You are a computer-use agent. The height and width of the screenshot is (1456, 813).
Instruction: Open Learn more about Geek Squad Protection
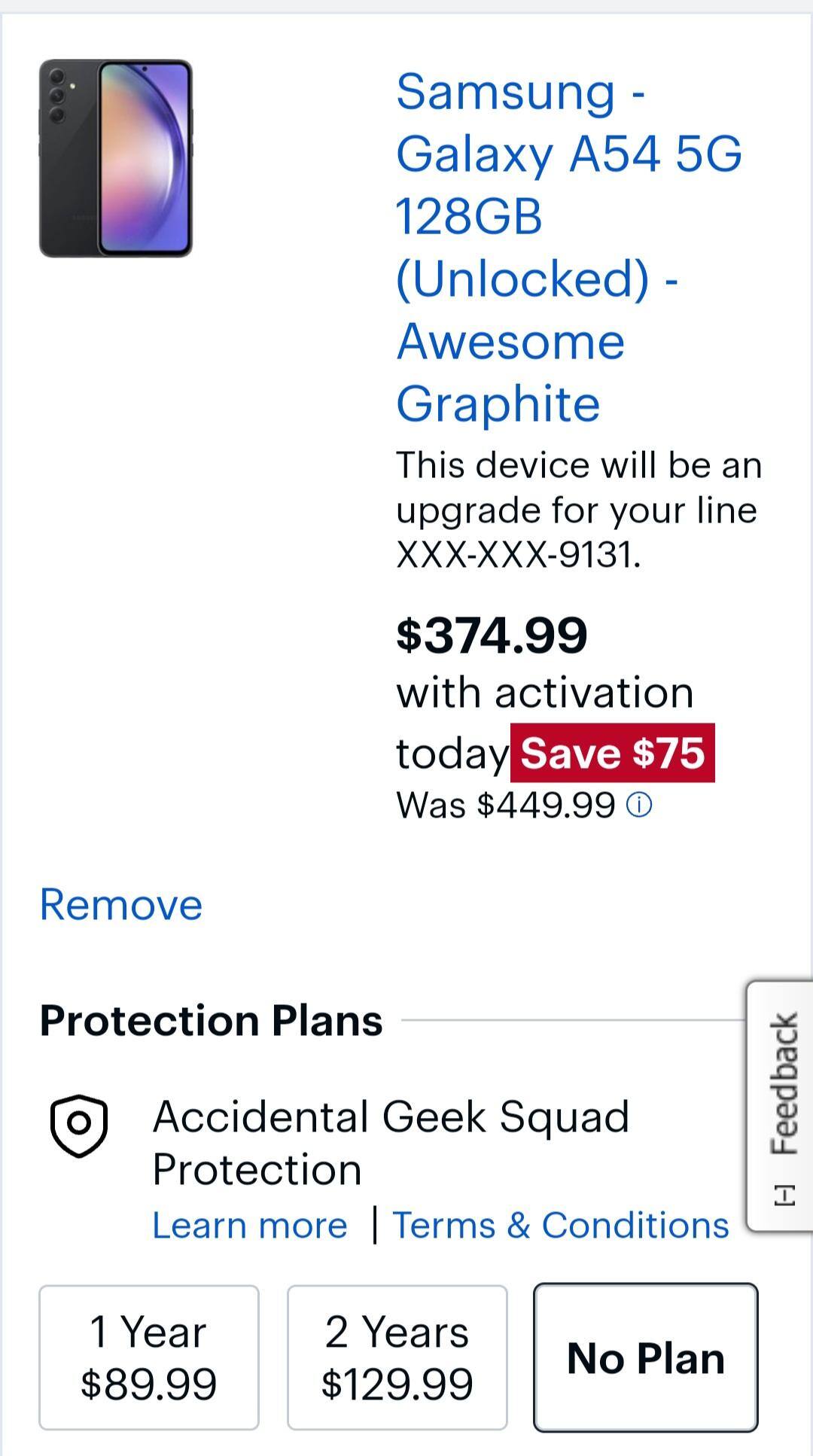click(250, 1225)
